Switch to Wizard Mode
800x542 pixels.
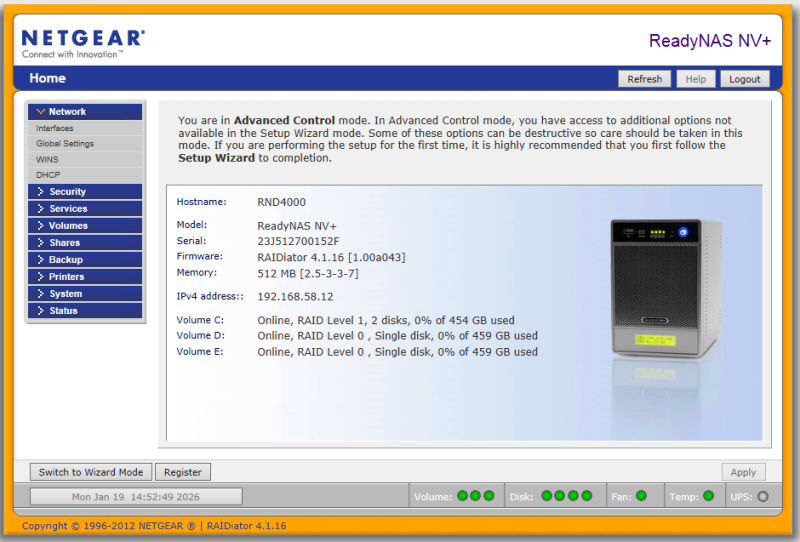91,472
